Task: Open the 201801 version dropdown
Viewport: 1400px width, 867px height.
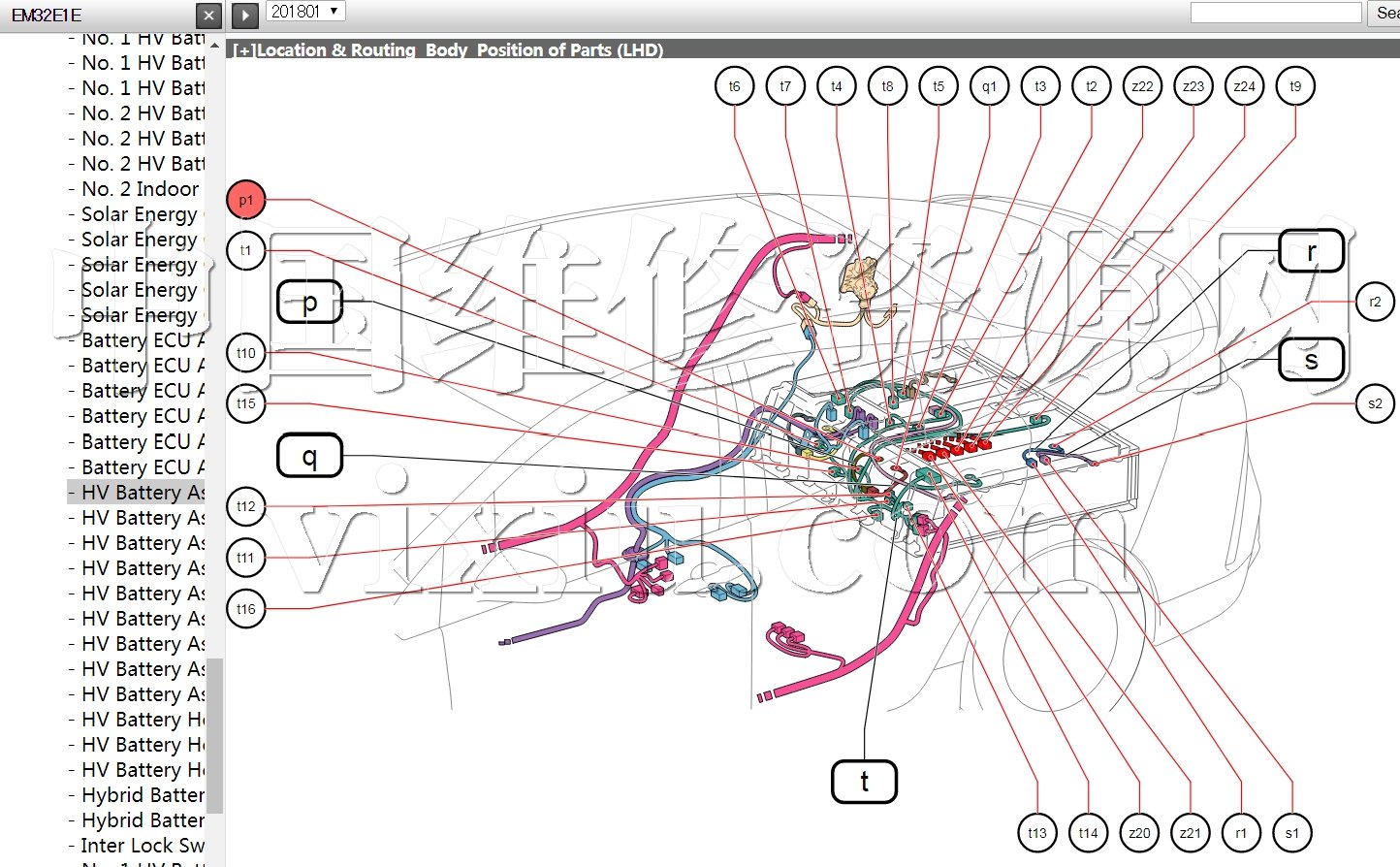Action: [x=305, y=12]
